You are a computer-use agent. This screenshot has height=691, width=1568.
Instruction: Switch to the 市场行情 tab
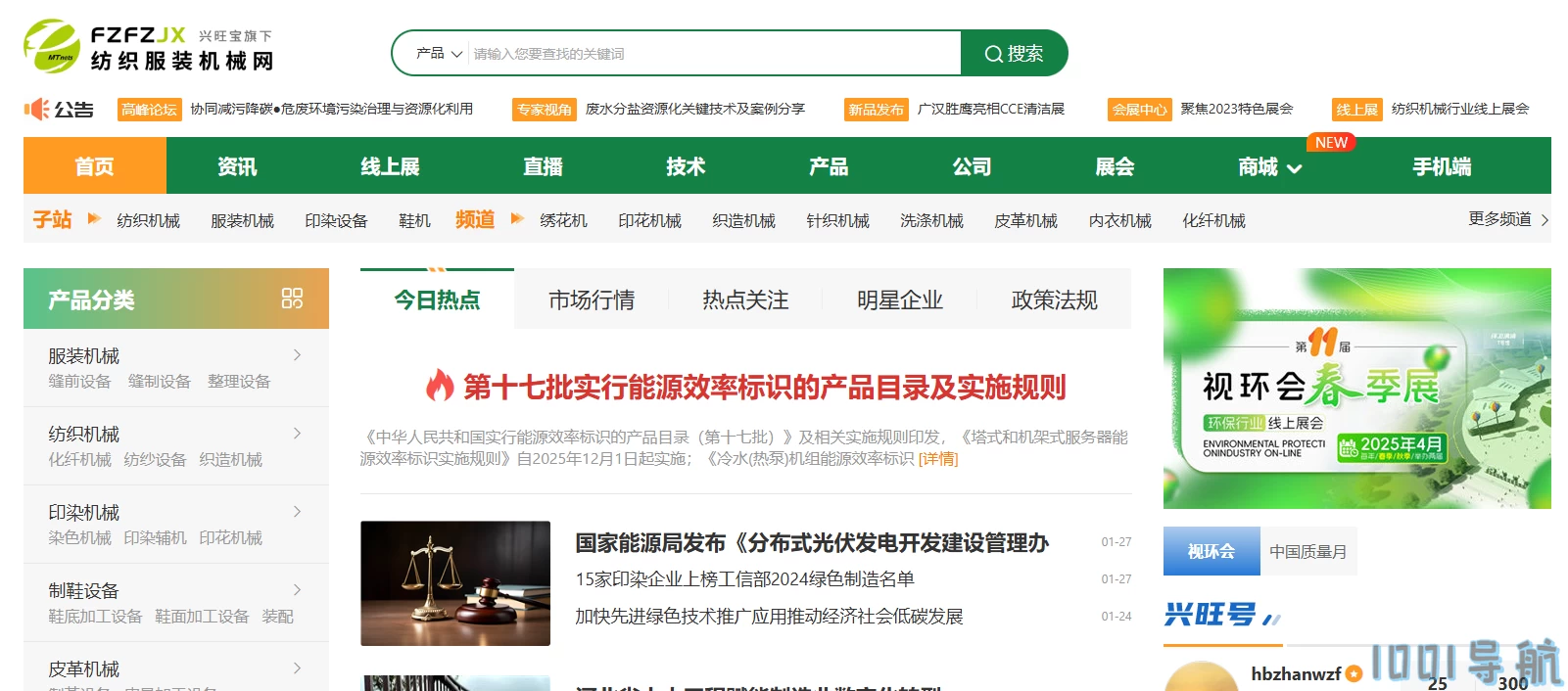(x=592, y=299)
